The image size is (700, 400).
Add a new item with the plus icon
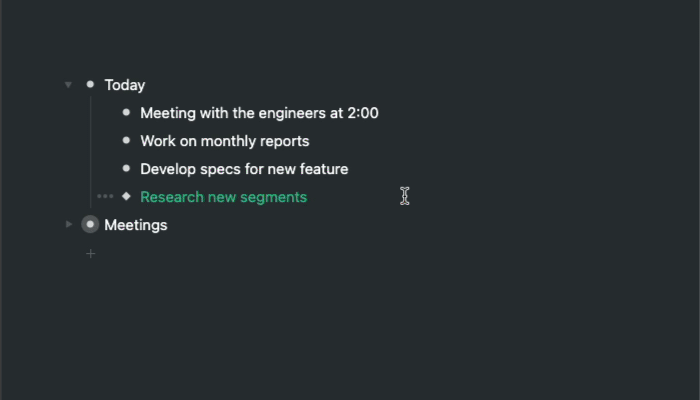pyautogui.click(x=91, y=254)
